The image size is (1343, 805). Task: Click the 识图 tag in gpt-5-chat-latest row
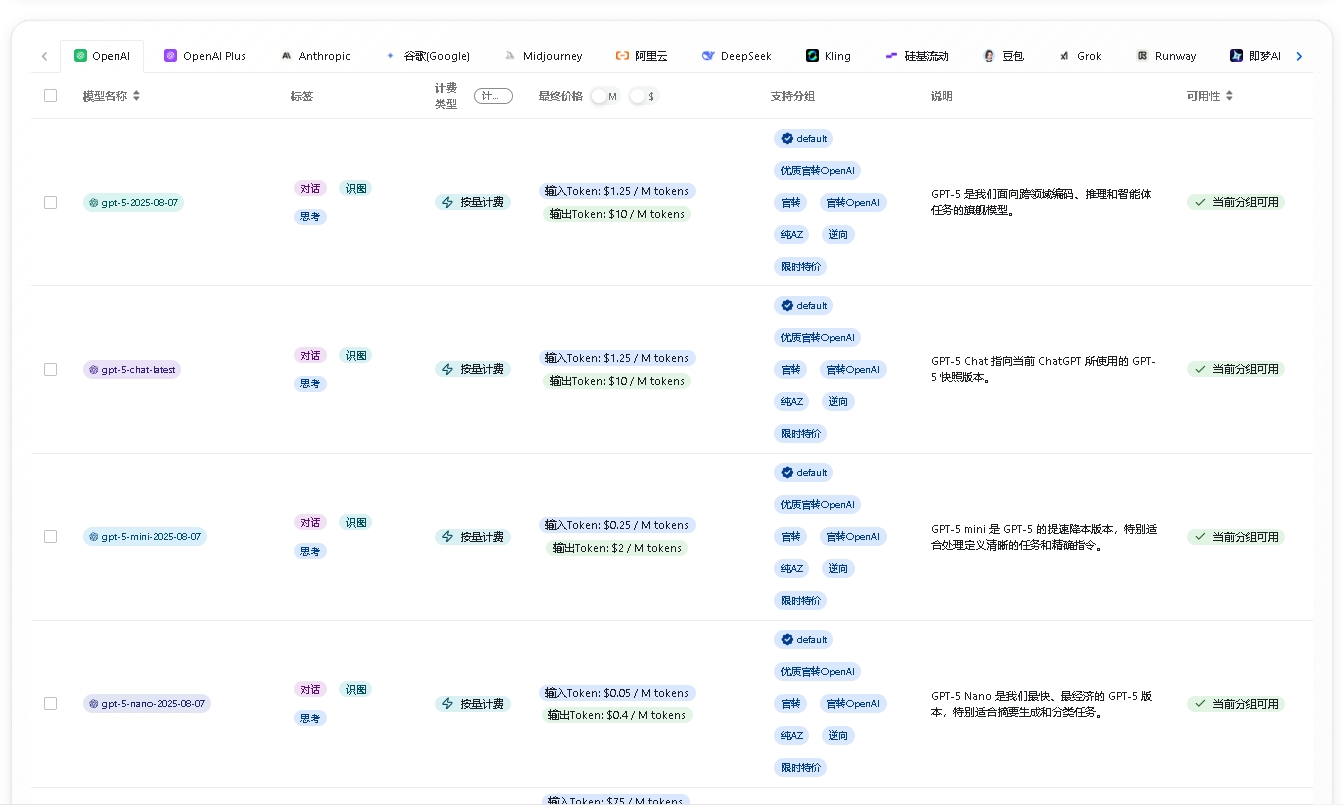pyautogui.click(x=355, y=355)
